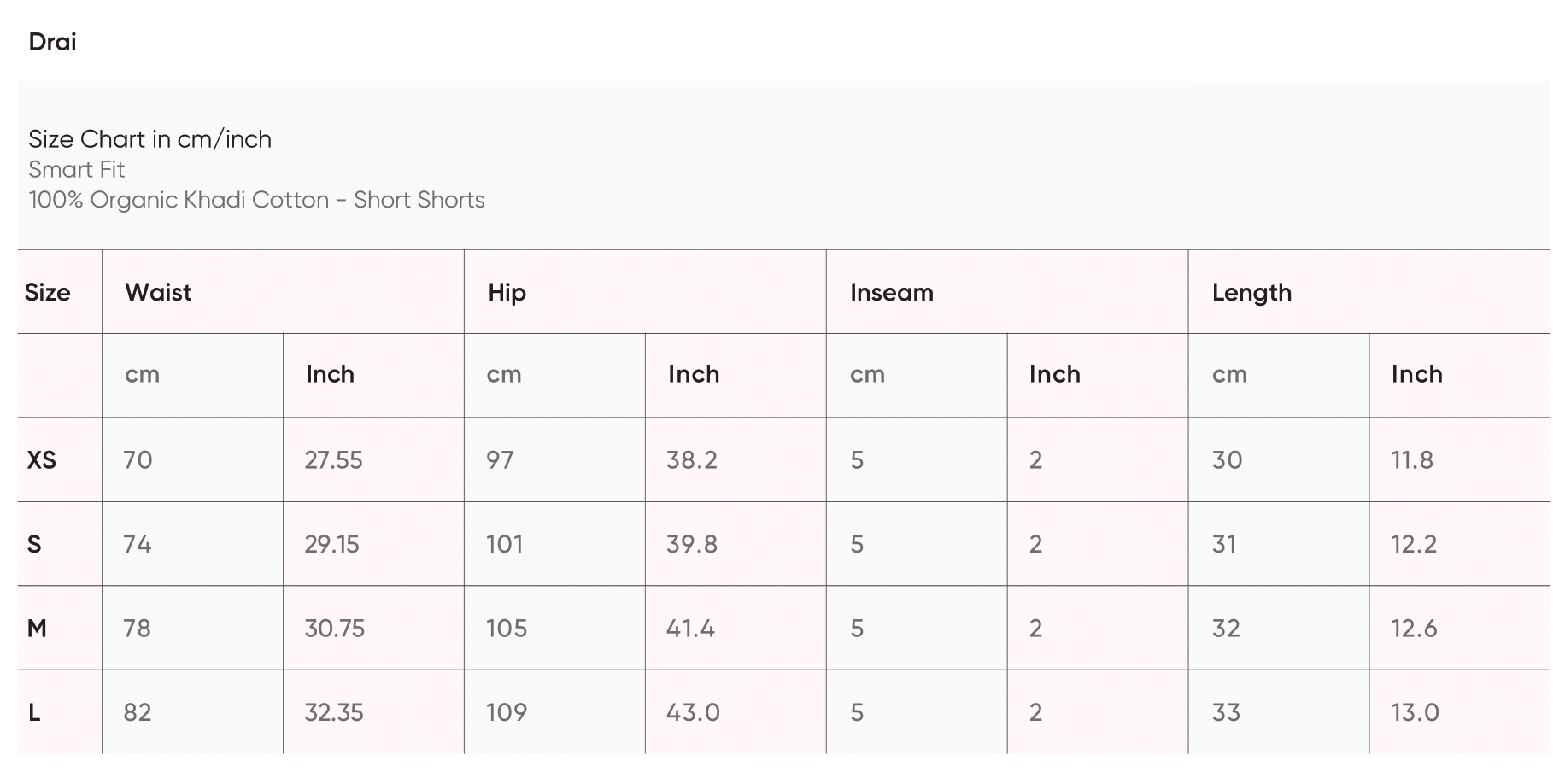
Task: Select the 101 hip cm value
Action: [504, 544]
